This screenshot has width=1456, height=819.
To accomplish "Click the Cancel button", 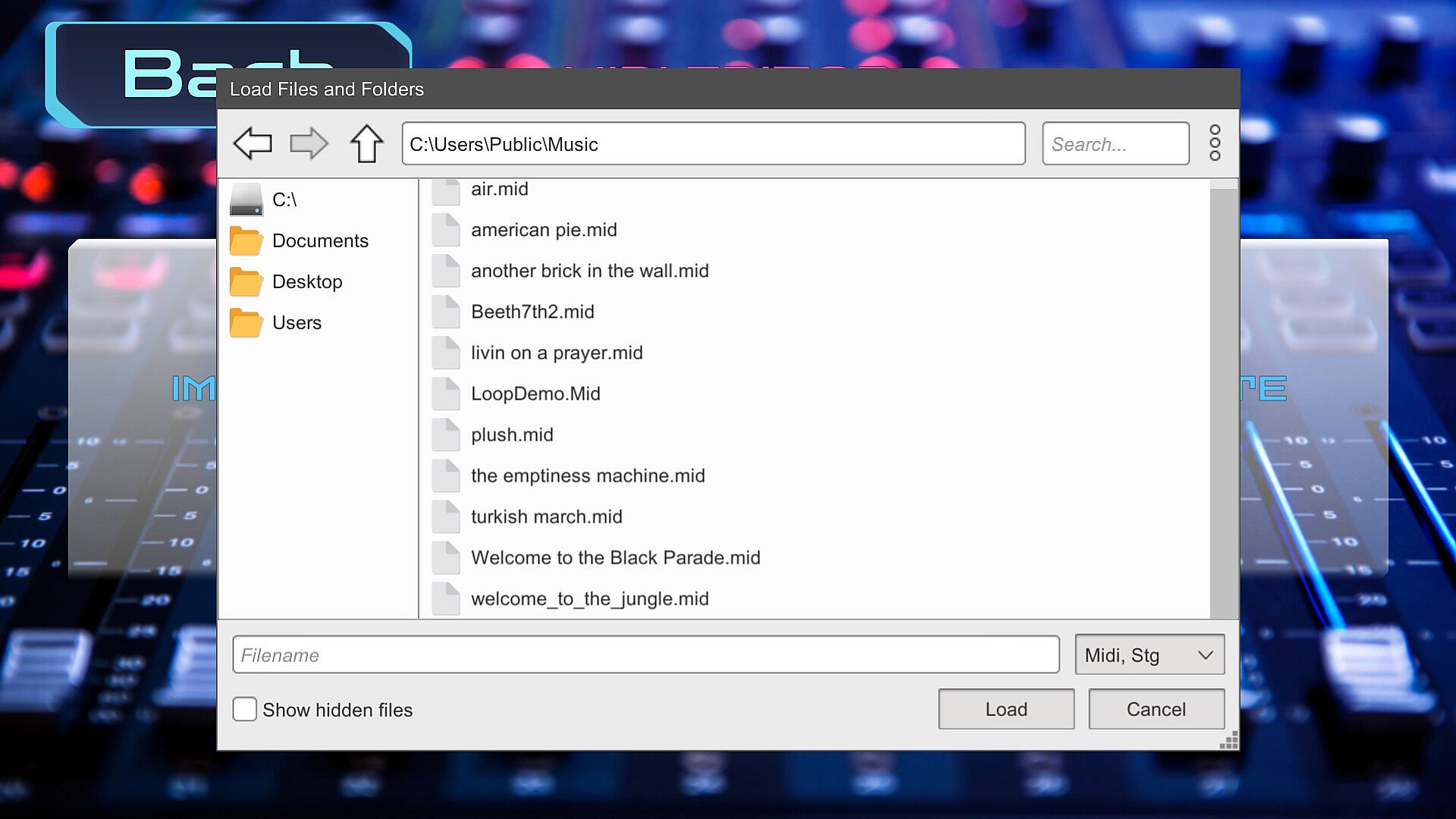I will click(1156, 709).
